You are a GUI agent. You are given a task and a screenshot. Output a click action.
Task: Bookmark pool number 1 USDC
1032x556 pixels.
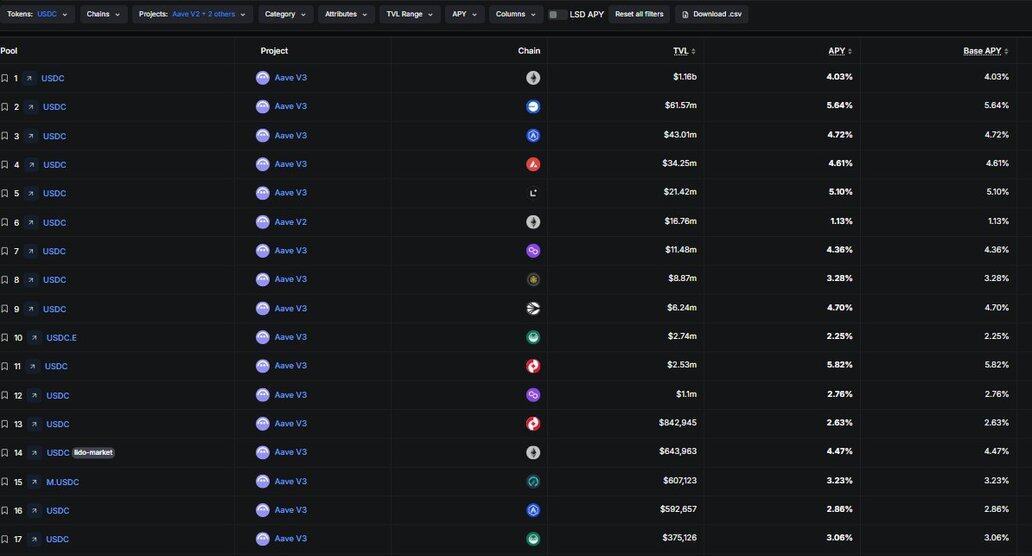pyautogui.click(x=5, y=78)
